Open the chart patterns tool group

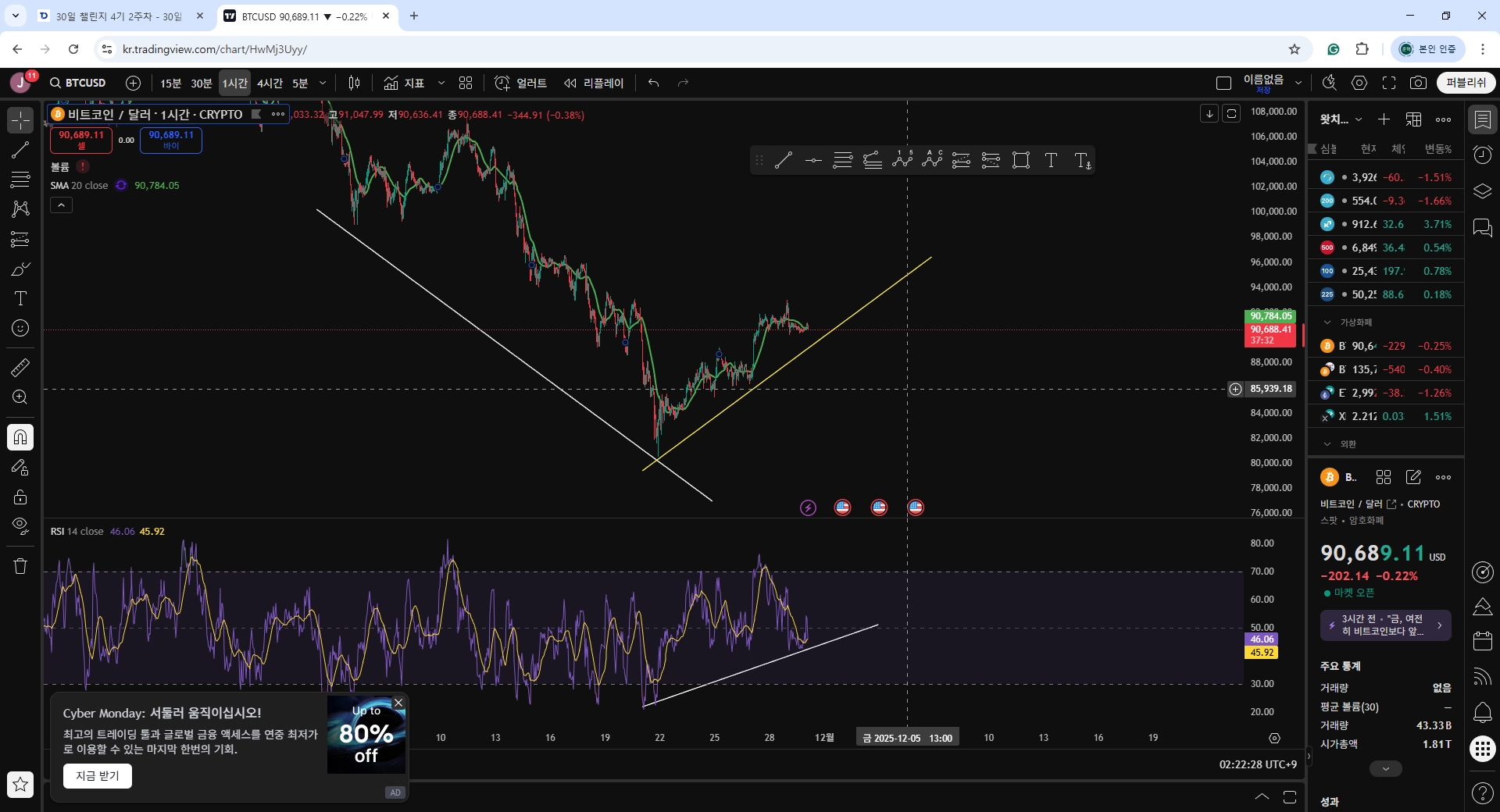tap(20, 209)
